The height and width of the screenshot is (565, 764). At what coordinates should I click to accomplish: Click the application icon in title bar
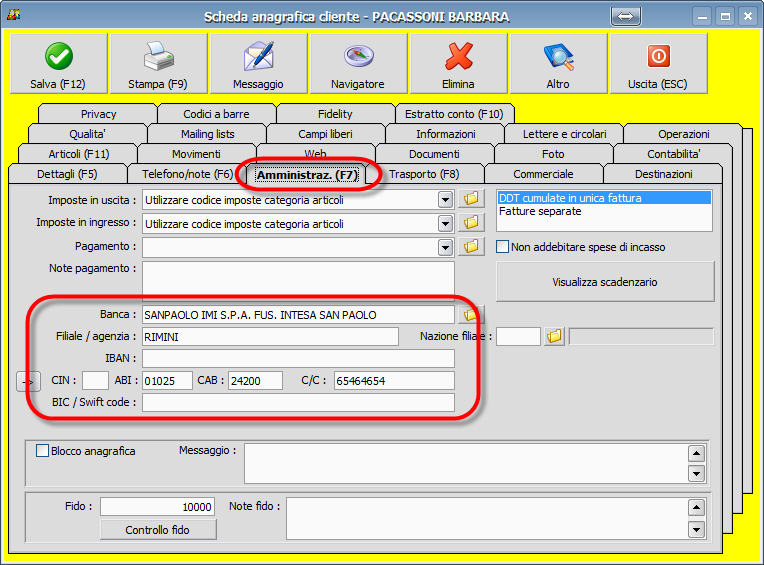tap(14, 15)
